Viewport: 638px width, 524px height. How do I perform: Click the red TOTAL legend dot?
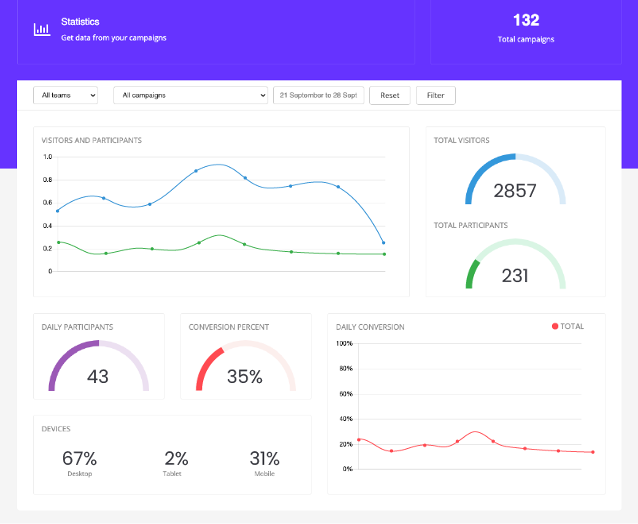coord(555,326)
